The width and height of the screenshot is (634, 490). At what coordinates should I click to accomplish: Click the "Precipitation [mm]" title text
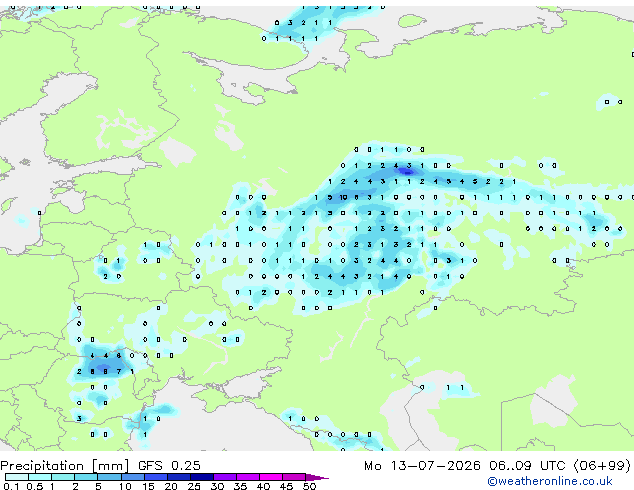point(65,466)
